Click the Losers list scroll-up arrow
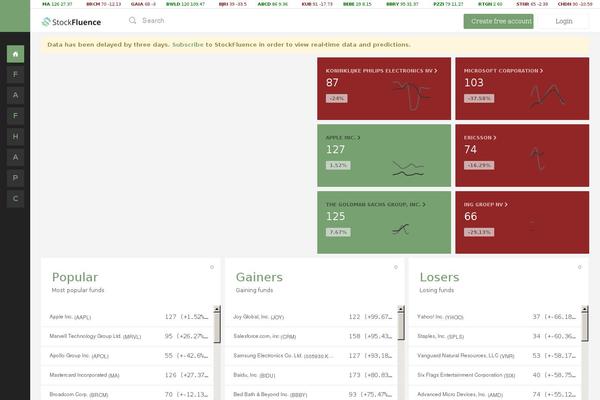This screenshot has height=400, width=600. (585, 309)
